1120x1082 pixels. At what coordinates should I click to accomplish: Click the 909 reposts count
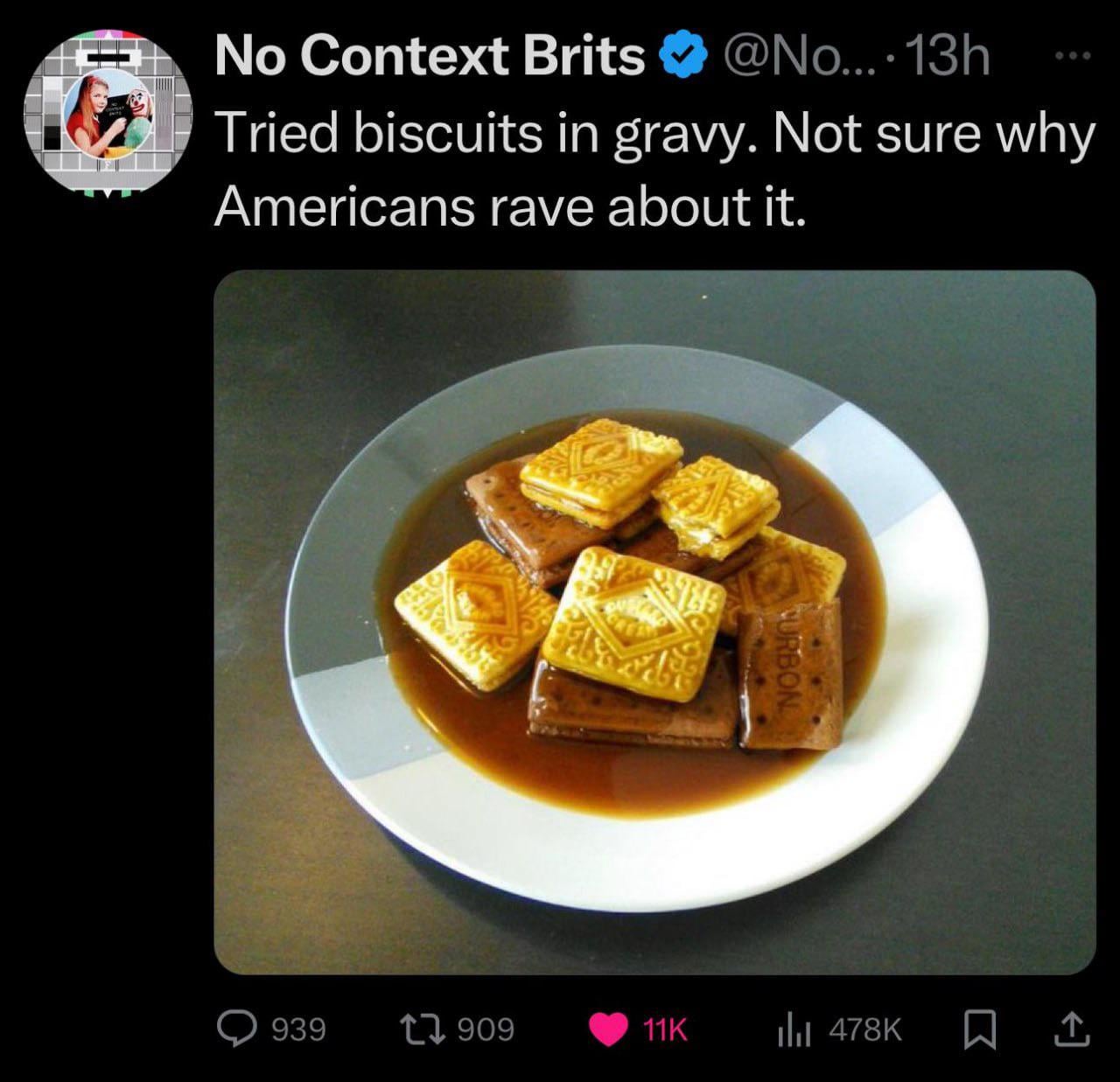486,1030
